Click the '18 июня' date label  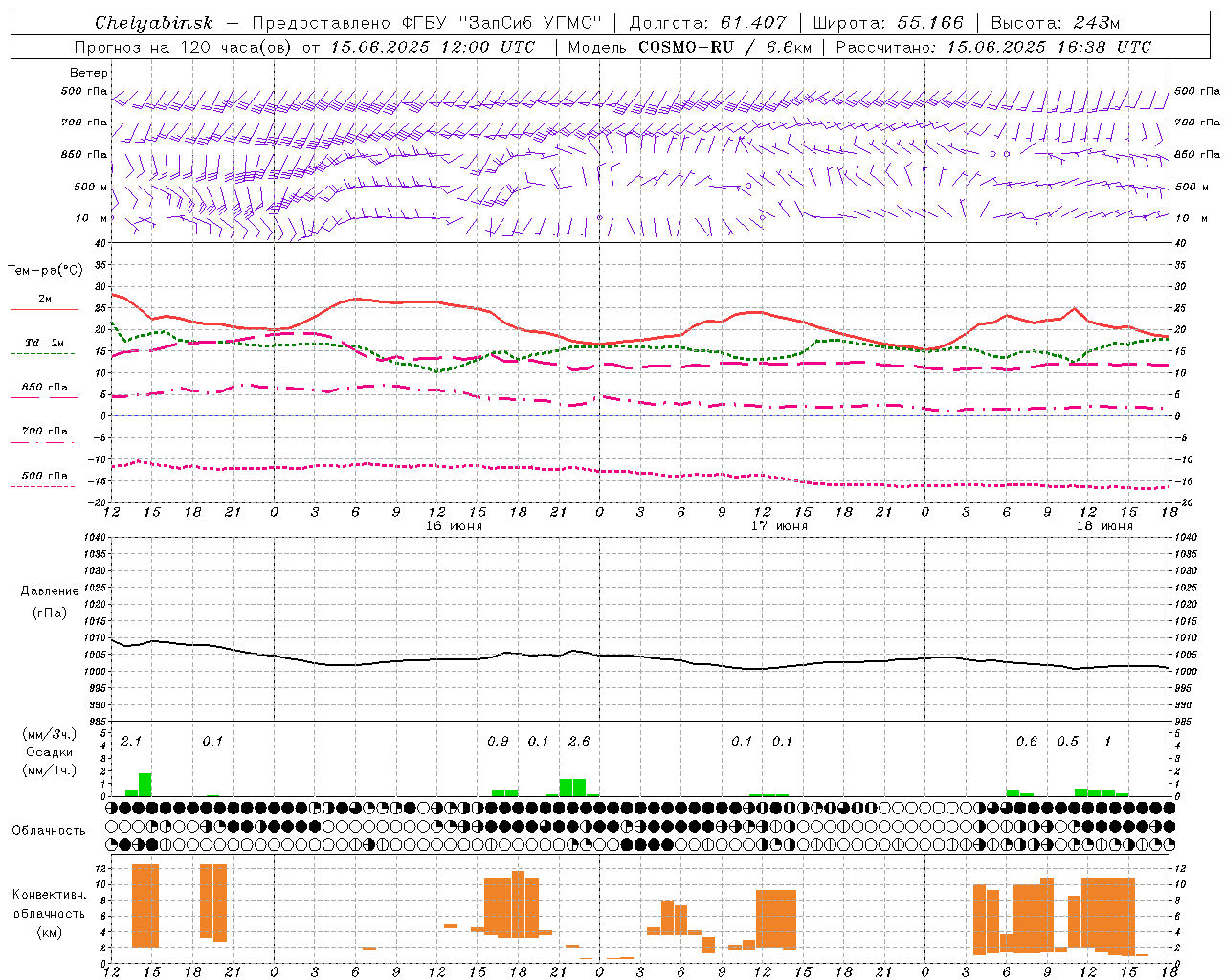click(1104, 526)
